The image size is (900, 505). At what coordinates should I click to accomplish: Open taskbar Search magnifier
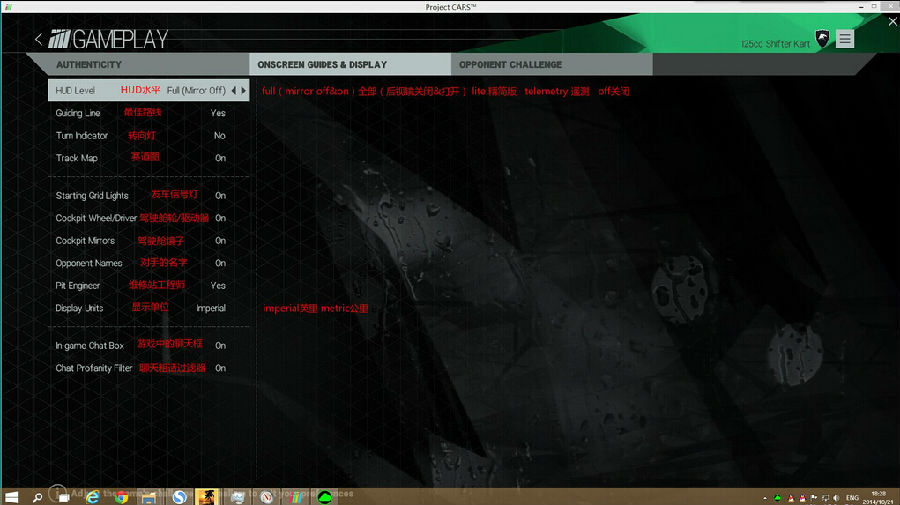[37, 498]
